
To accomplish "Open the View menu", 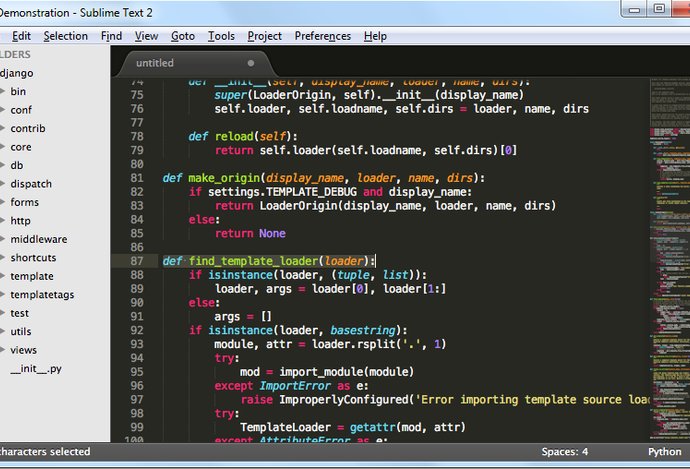I will [x=147, y=36].
